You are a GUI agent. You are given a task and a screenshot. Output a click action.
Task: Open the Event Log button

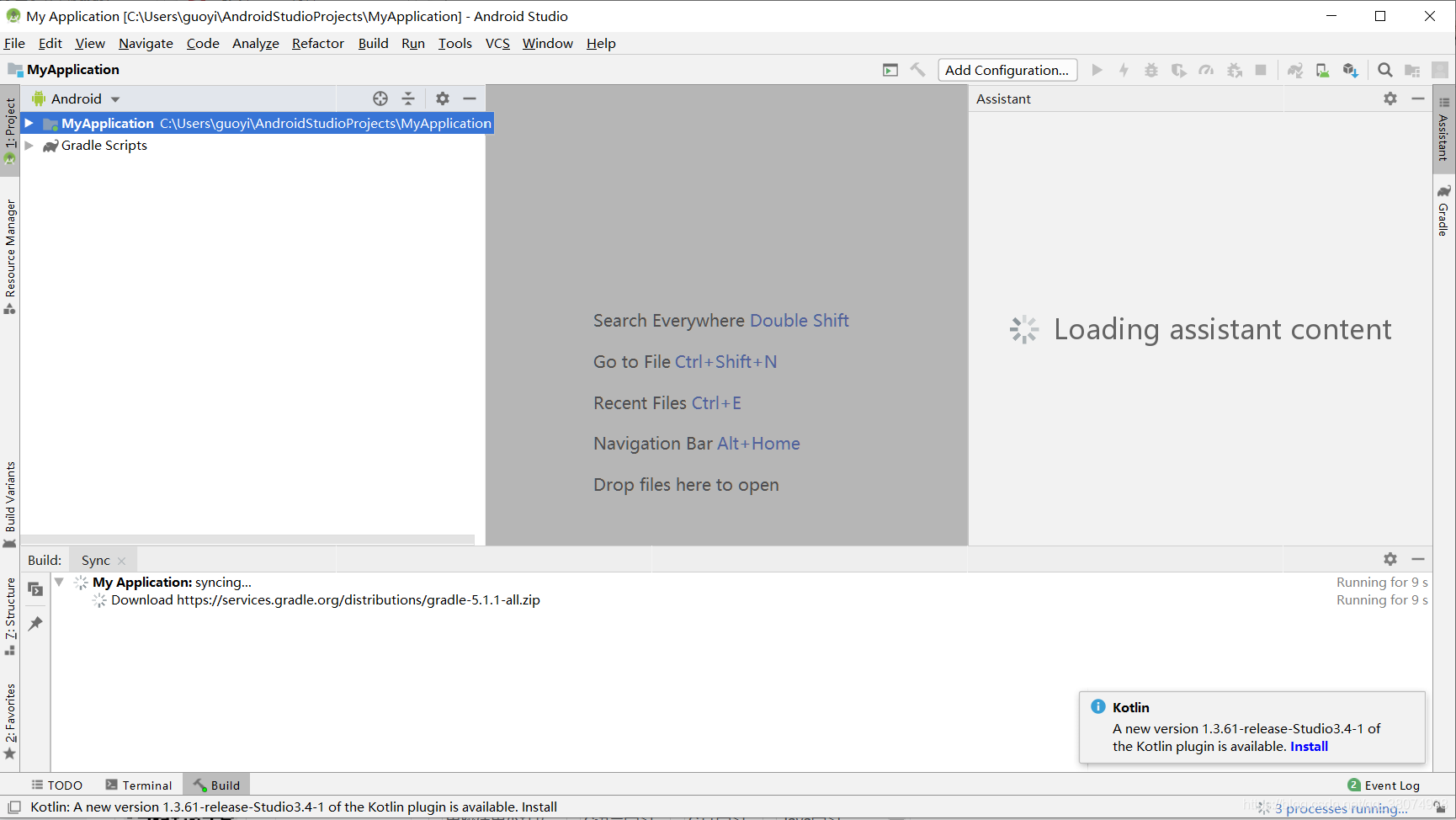coord(1384,785)
